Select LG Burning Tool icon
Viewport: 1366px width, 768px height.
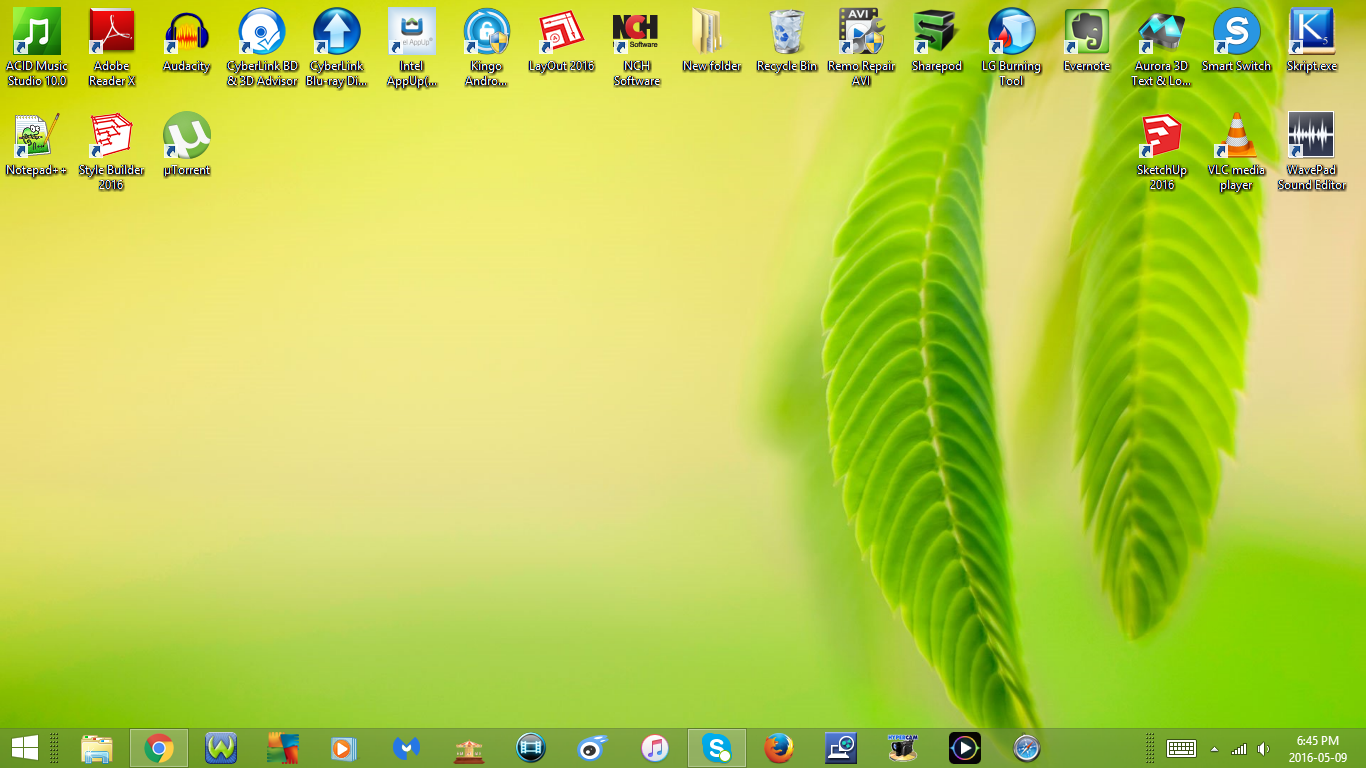[1012, 47]
